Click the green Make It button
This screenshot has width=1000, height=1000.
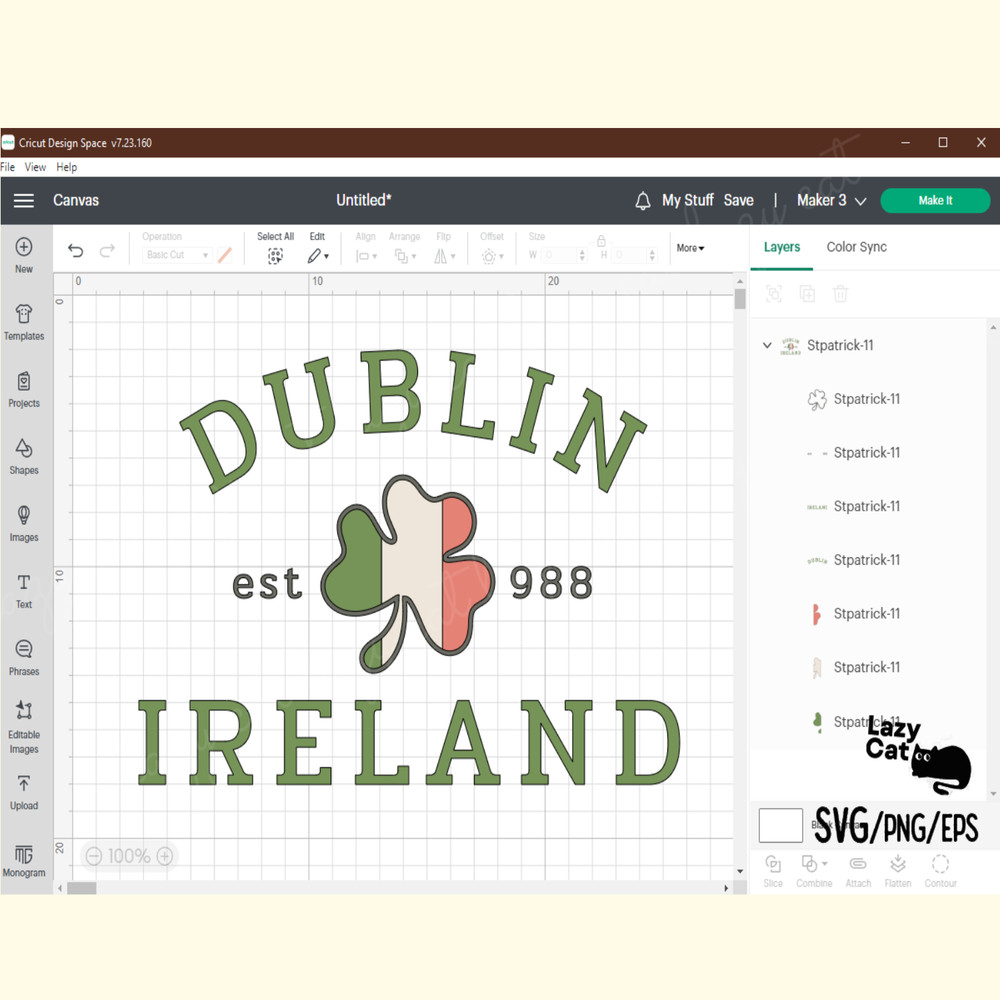pos(935,200)
